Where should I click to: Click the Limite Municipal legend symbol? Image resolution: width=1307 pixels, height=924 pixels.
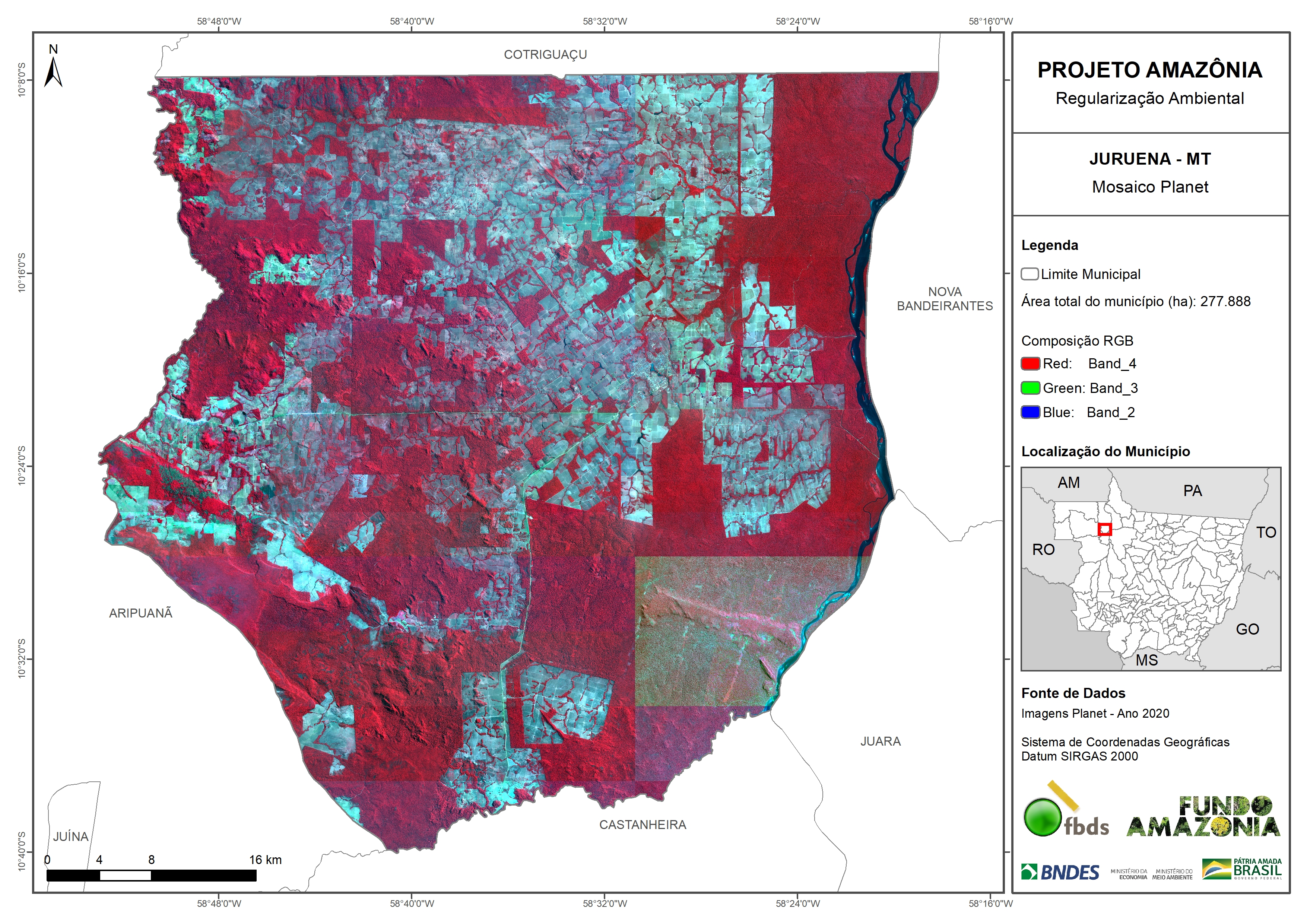[x=1029, y=274]
